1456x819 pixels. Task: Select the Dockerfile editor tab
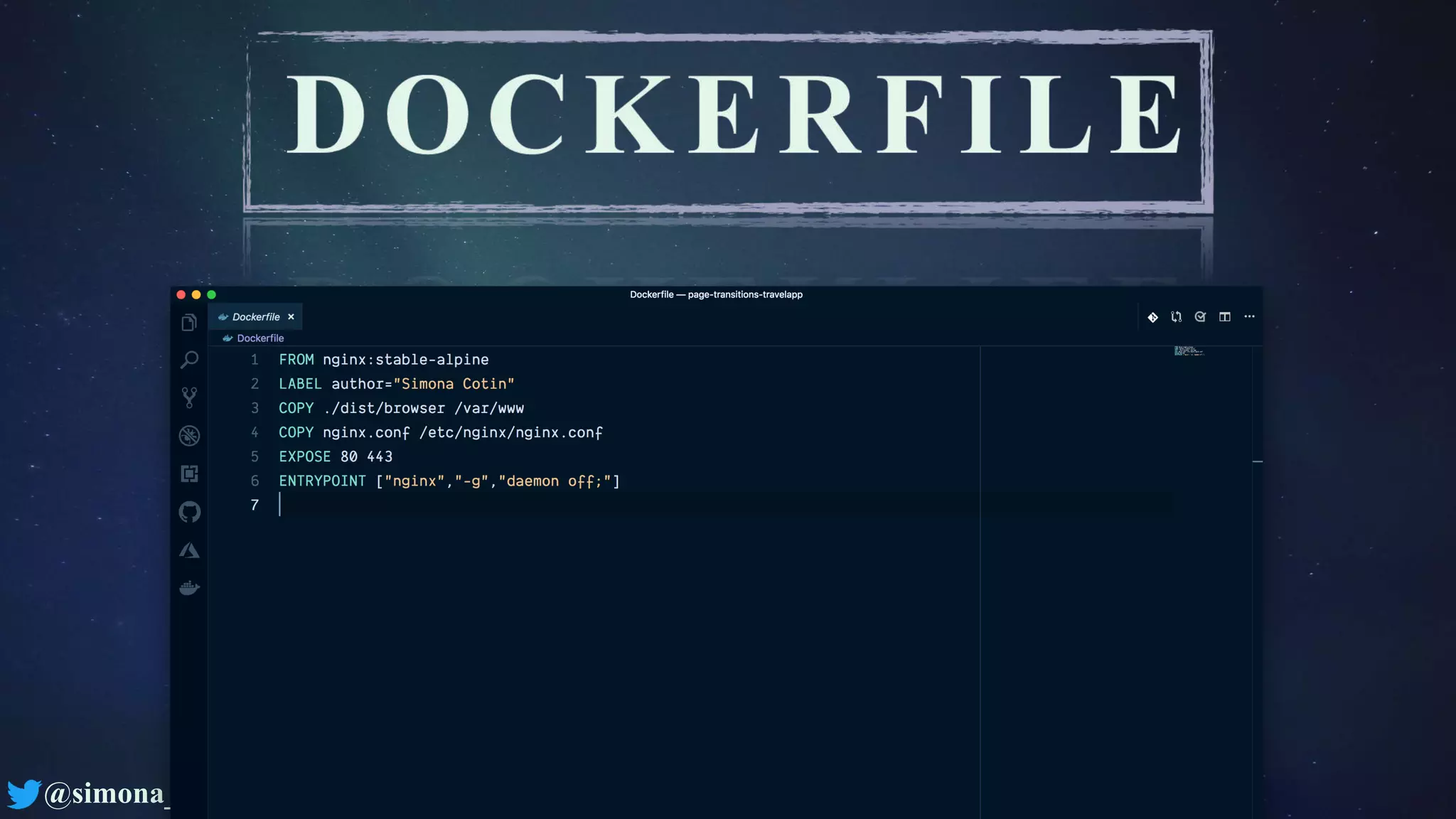255,317
